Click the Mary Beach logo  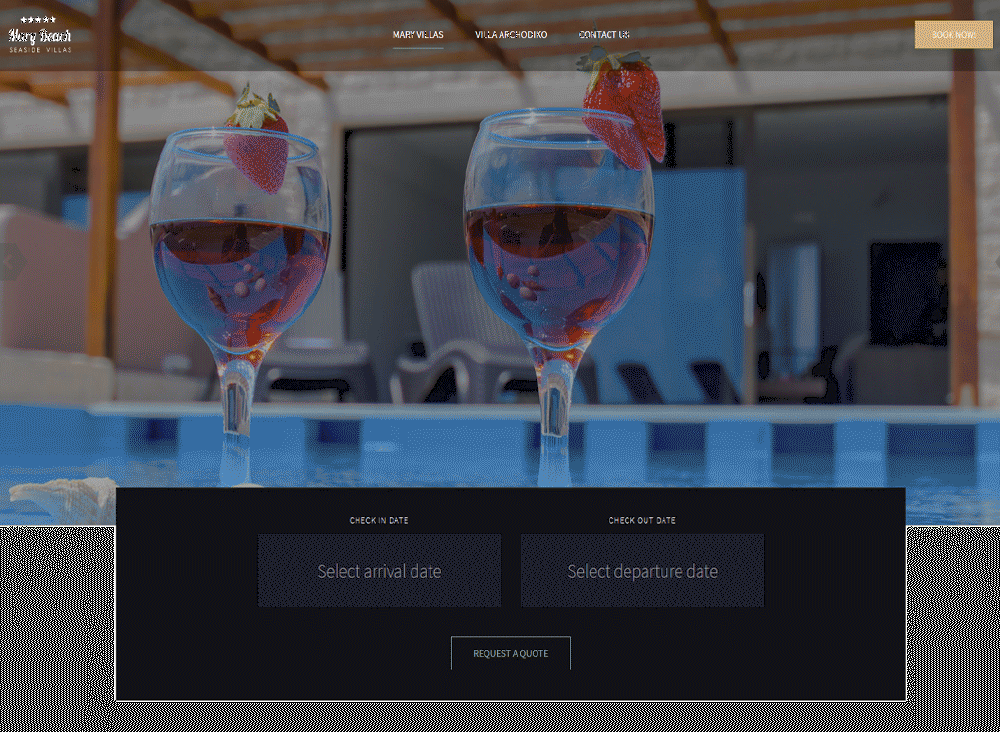(x=40, y=35)
